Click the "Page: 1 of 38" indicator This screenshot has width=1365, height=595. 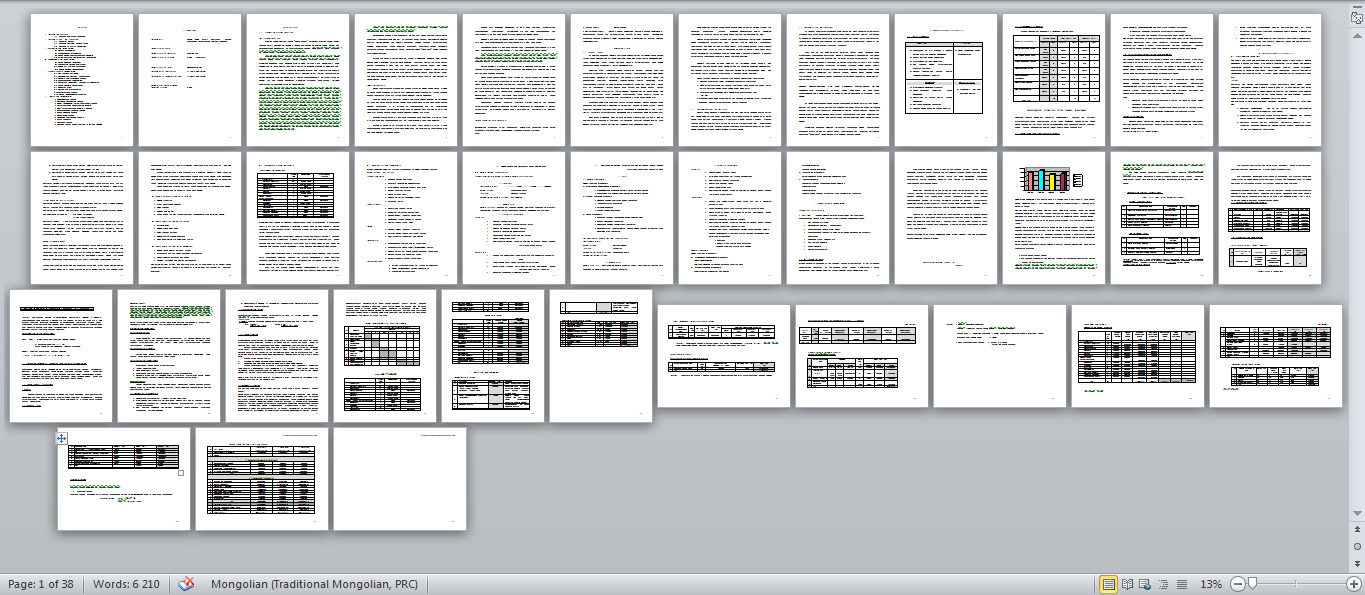click(x=41, y=584)
